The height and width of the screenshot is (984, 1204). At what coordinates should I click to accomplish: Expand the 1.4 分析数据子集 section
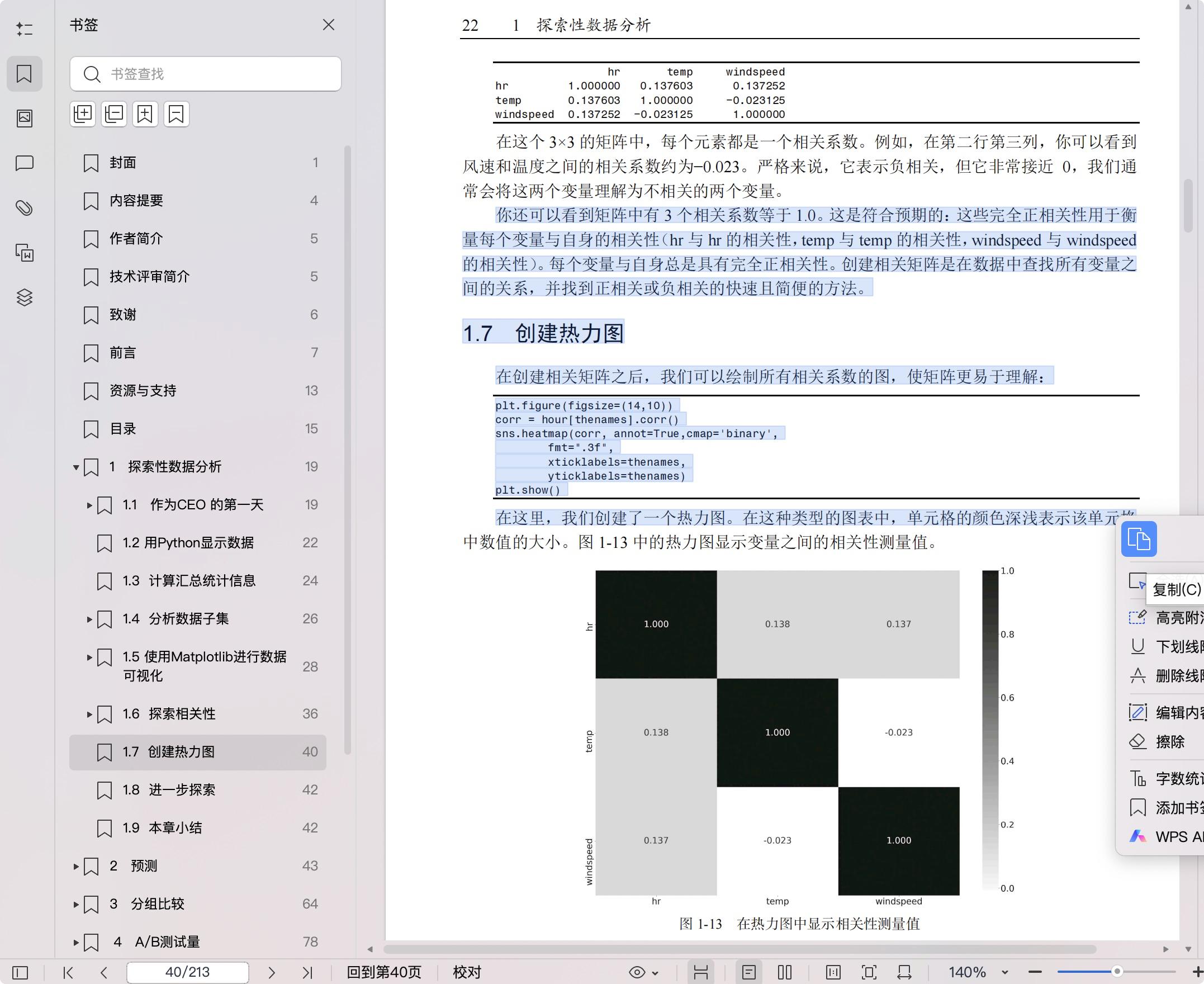pyautogui.click(x=89, y=619)
